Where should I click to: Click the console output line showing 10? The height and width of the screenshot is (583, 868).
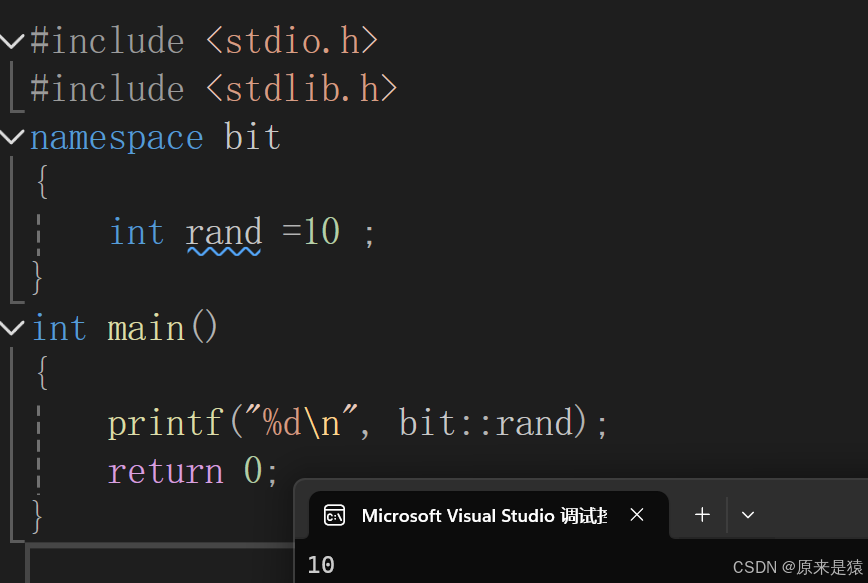coord(321,565)
